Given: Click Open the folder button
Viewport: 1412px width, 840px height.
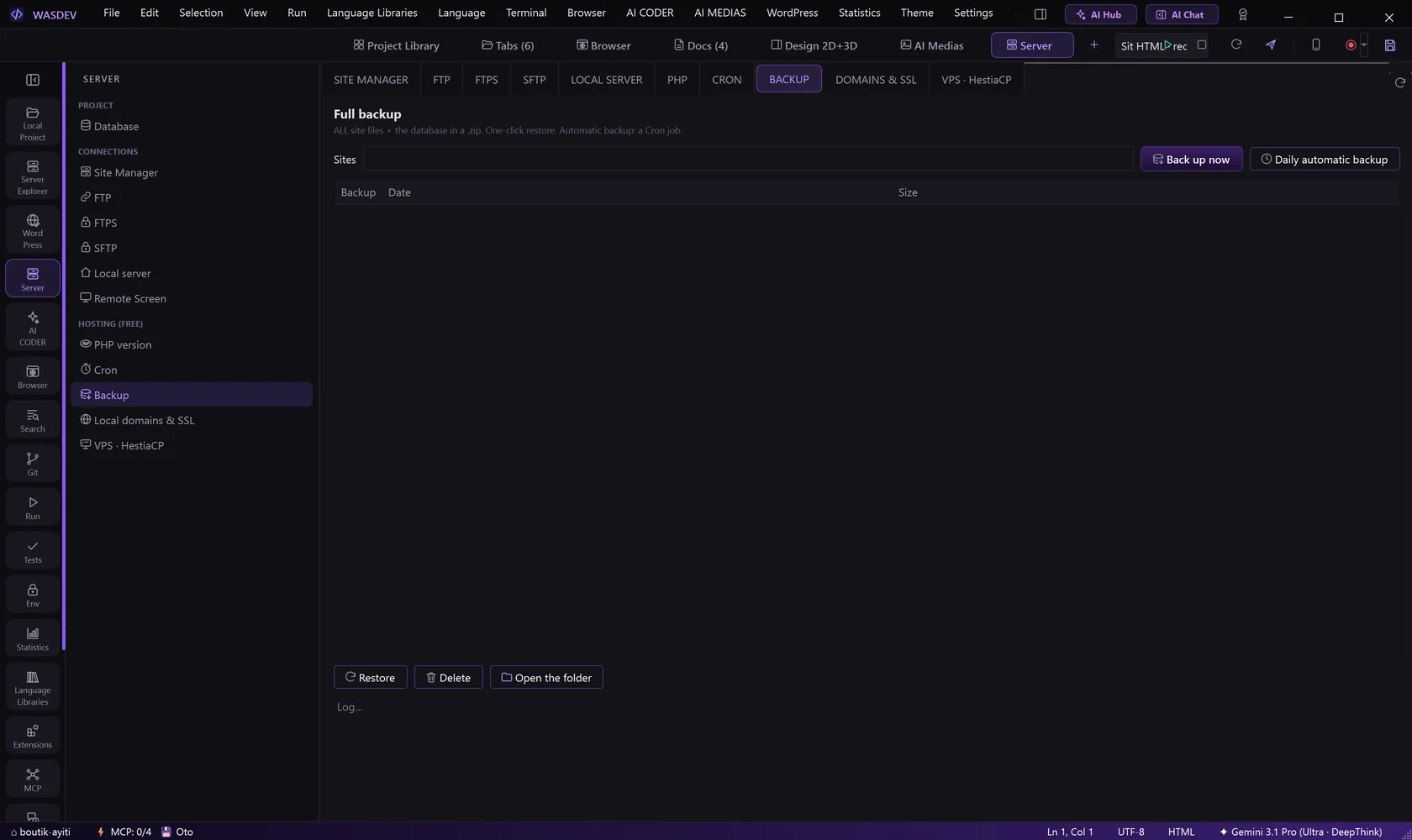Looking at the screenshot, I should click(546, 678).
